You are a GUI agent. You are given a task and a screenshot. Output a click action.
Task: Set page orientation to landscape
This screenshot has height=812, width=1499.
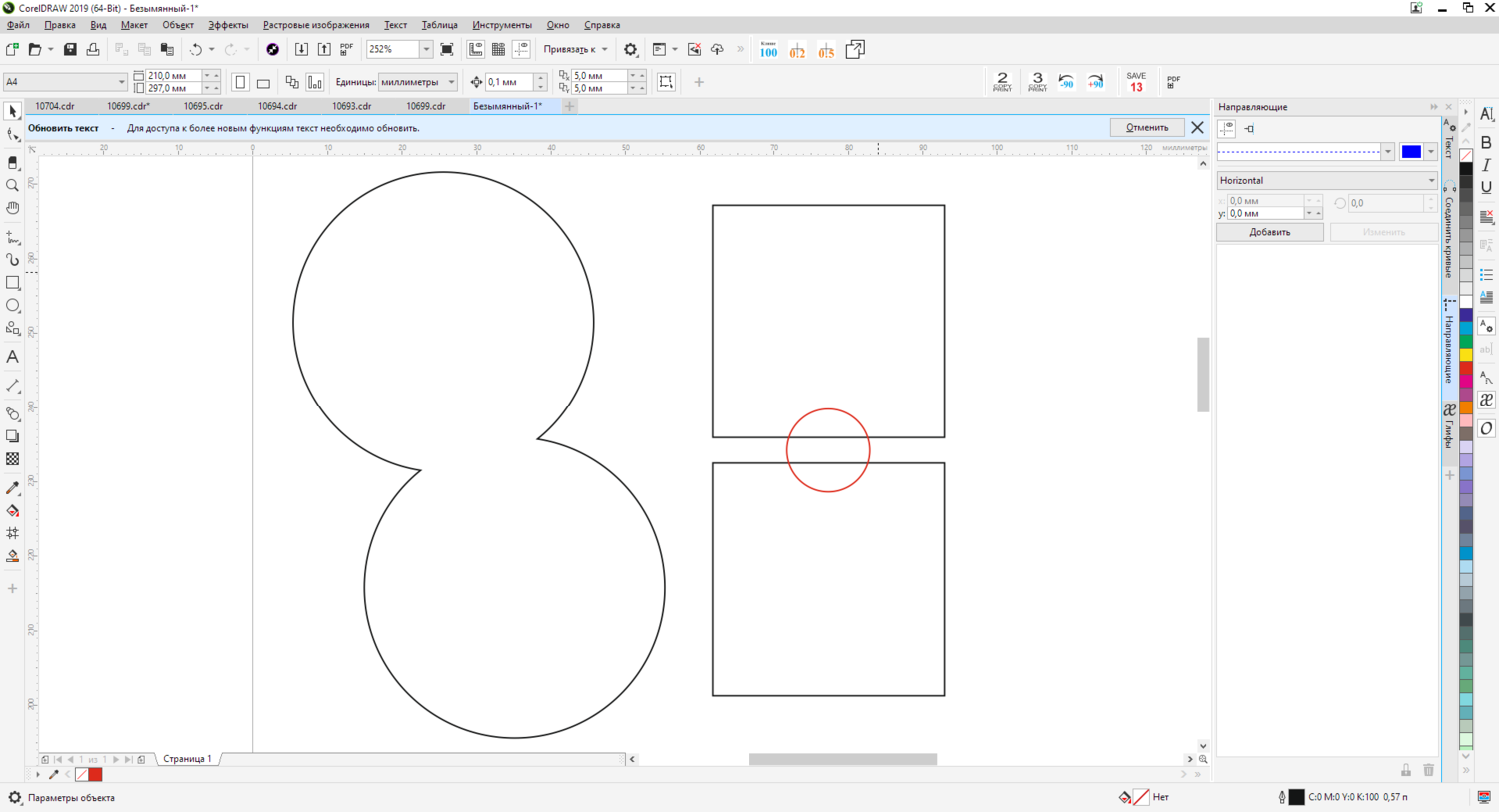(263, 82)
